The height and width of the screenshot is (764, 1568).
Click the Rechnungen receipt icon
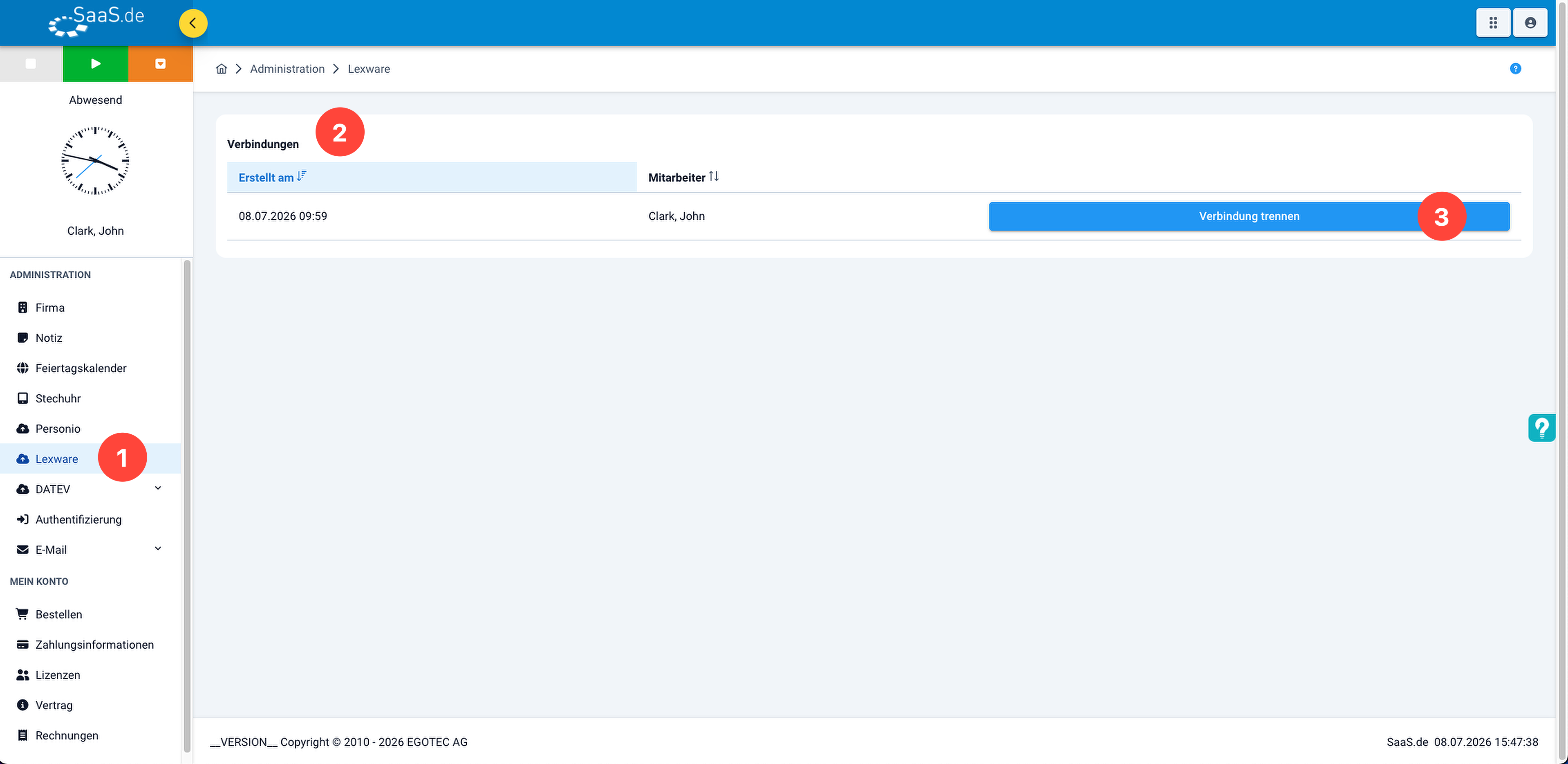22,735
